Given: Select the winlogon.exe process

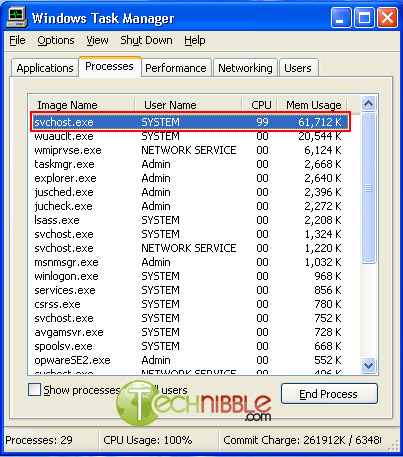Looking at the screenshot, I should [x=190, y=276].
